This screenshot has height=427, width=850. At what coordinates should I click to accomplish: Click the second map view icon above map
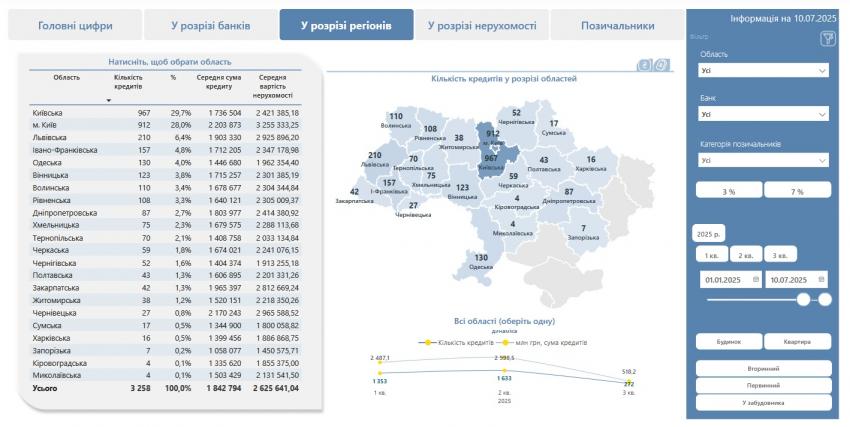tap(661, 65)
